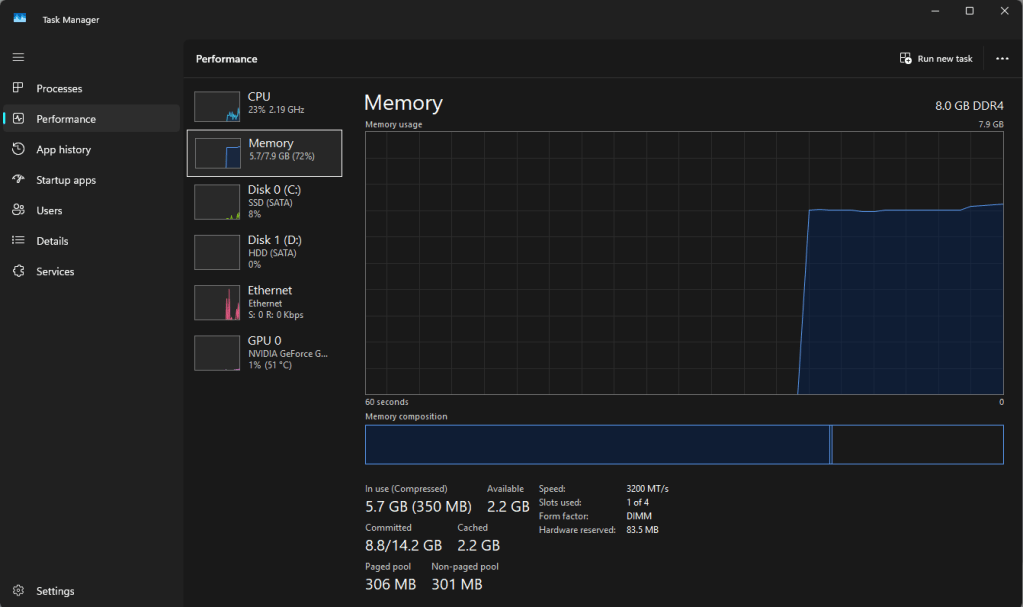Image resolution: width=1023 pixels, height=607 pixels.
Task: Click Ethernet S: 0 R: 0 Kbps text
Action: (x=275, y=315)
